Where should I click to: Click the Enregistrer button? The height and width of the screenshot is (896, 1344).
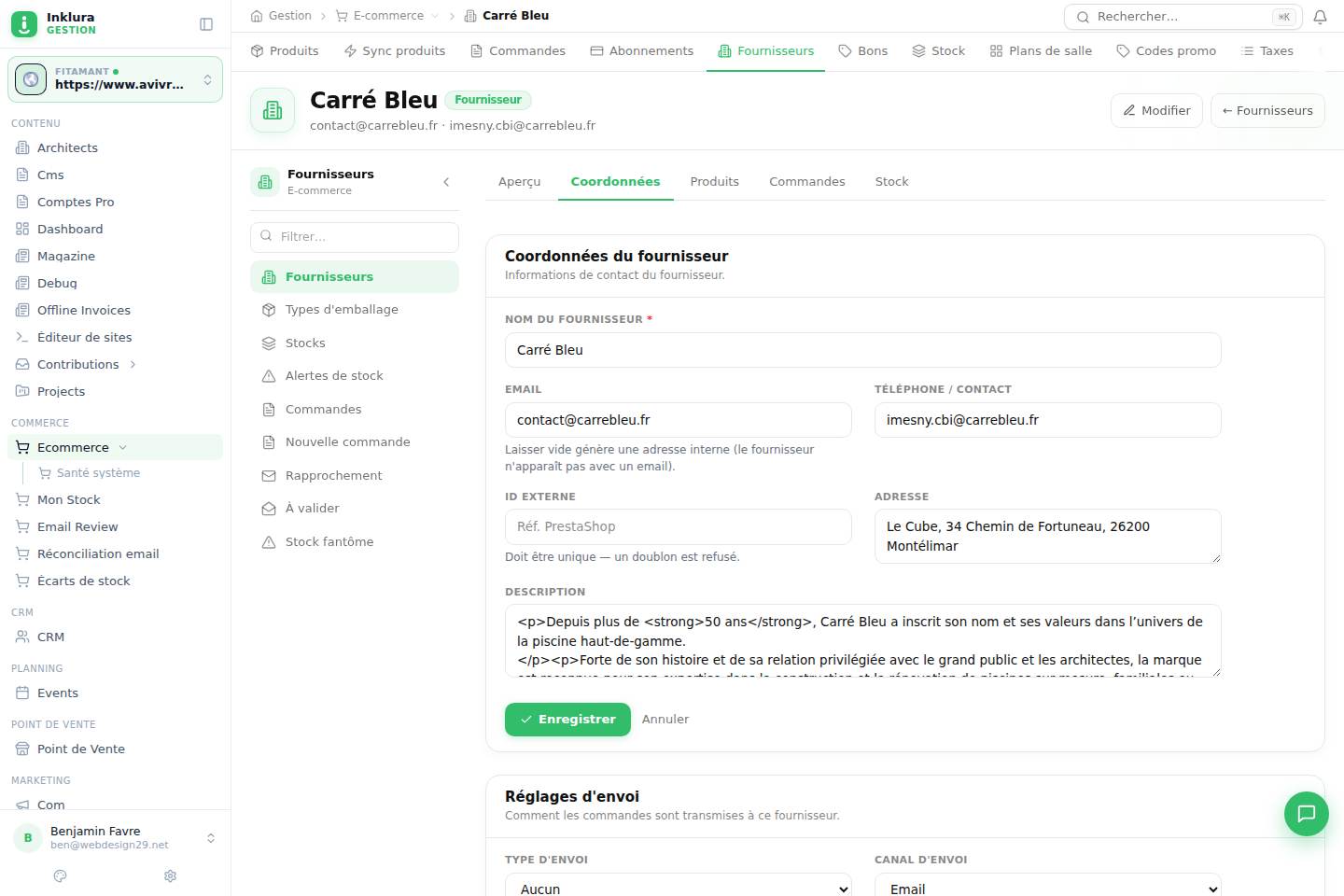click(567, 720)
